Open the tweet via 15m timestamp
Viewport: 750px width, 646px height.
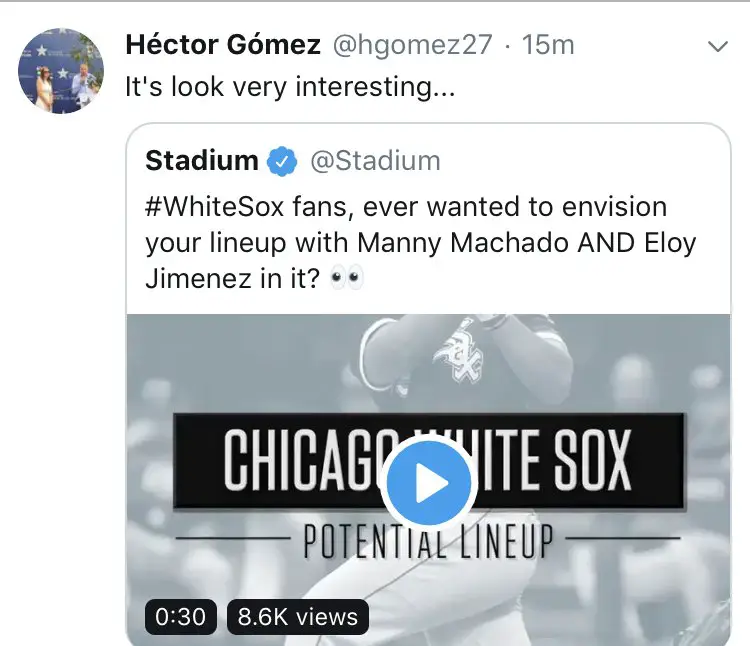[550, 45]
